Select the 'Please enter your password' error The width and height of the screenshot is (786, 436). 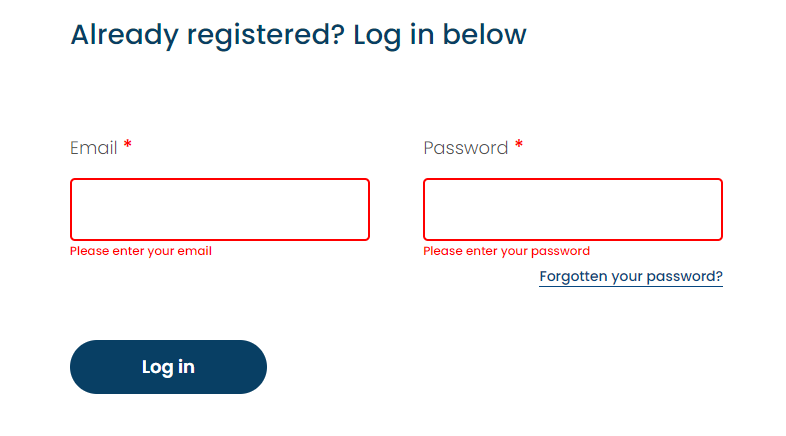(506, 251)
